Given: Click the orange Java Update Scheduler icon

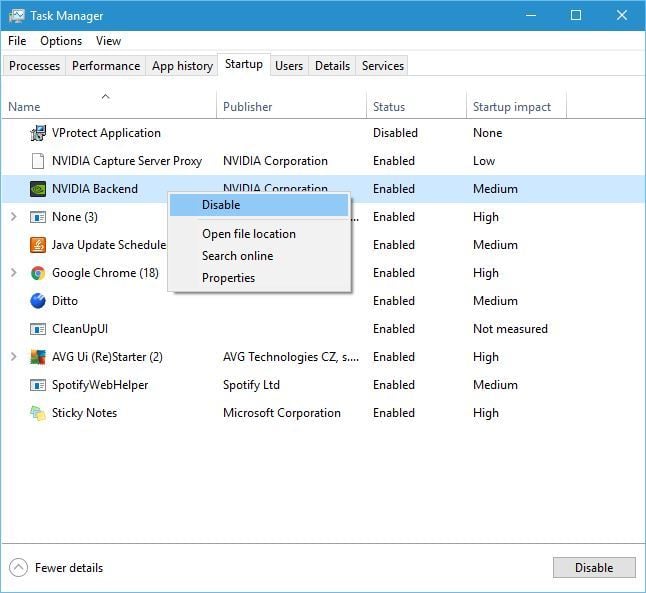Looking at the screenshot, I should 38,245.
